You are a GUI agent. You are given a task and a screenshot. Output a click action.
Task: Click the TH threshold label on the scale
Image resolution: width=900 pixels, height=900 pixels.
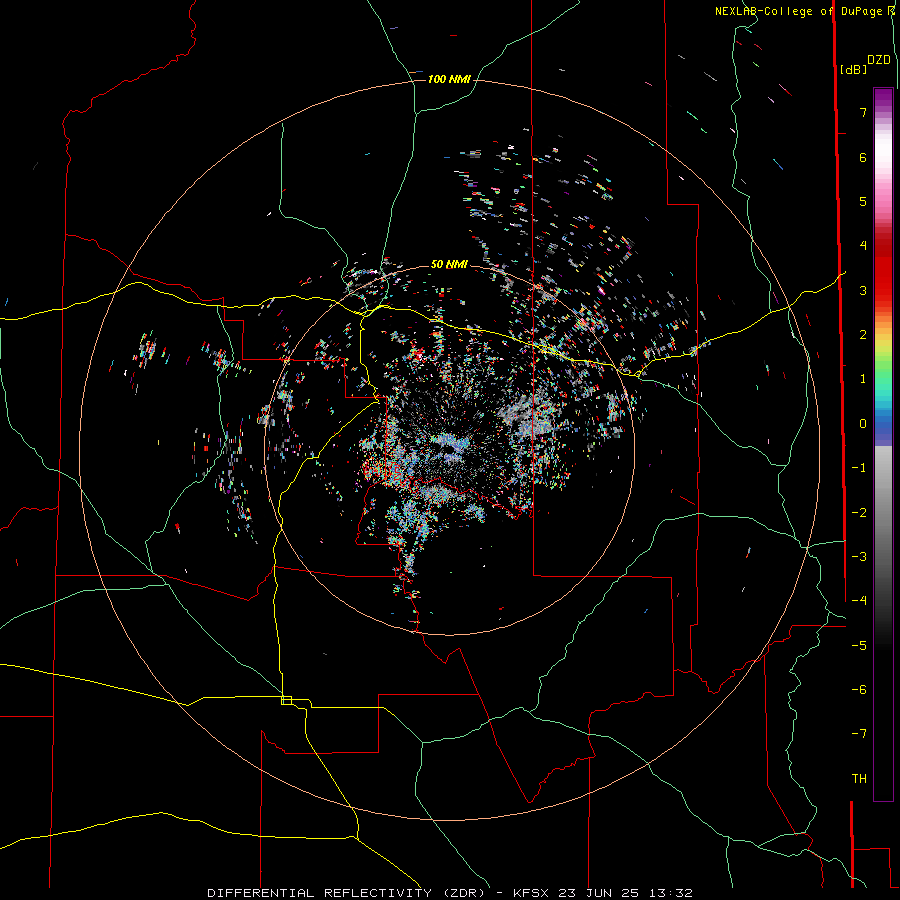point(859,779)
